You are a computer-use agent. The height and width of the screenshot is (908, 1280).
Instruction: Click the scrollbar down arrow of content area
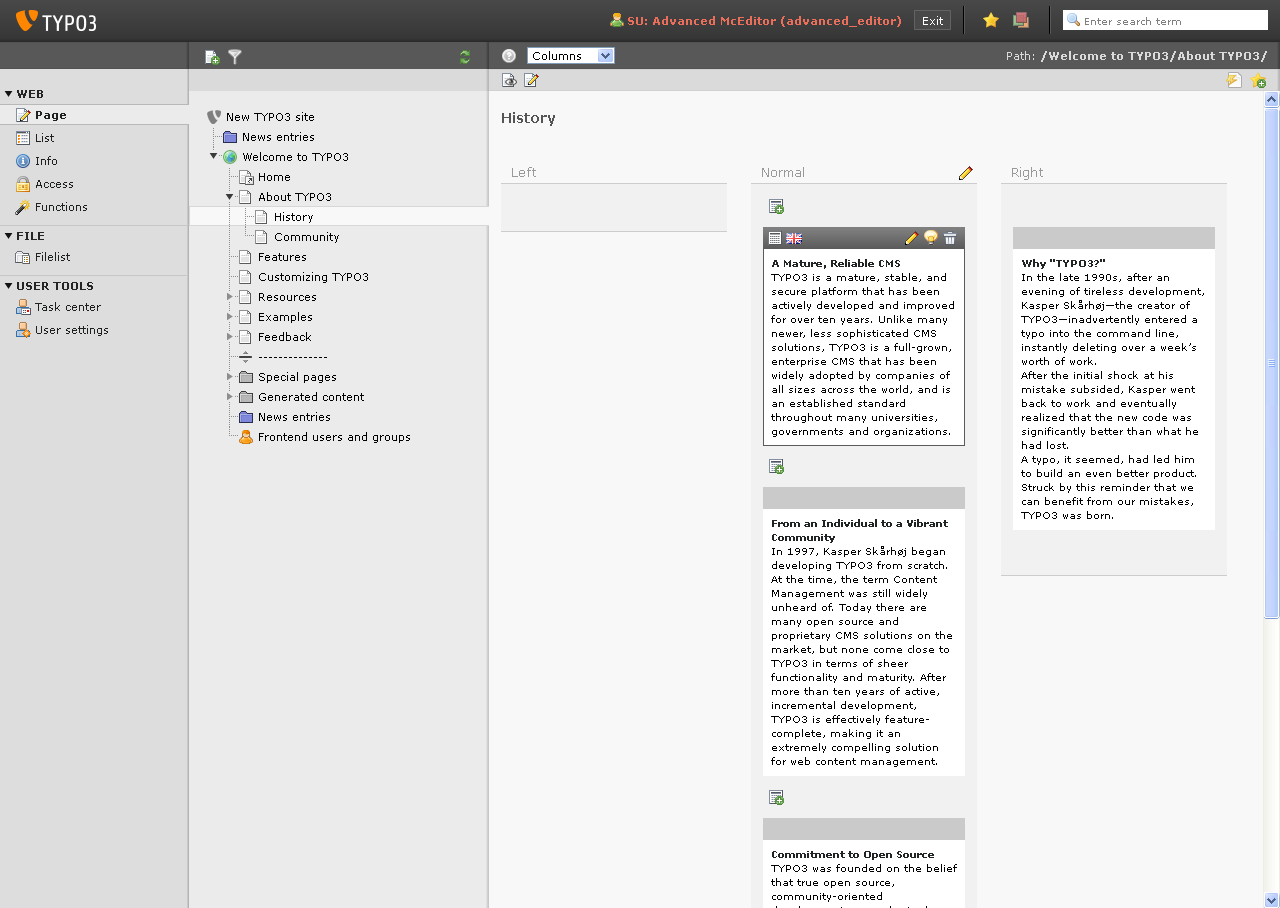[x=1272, y=900]
